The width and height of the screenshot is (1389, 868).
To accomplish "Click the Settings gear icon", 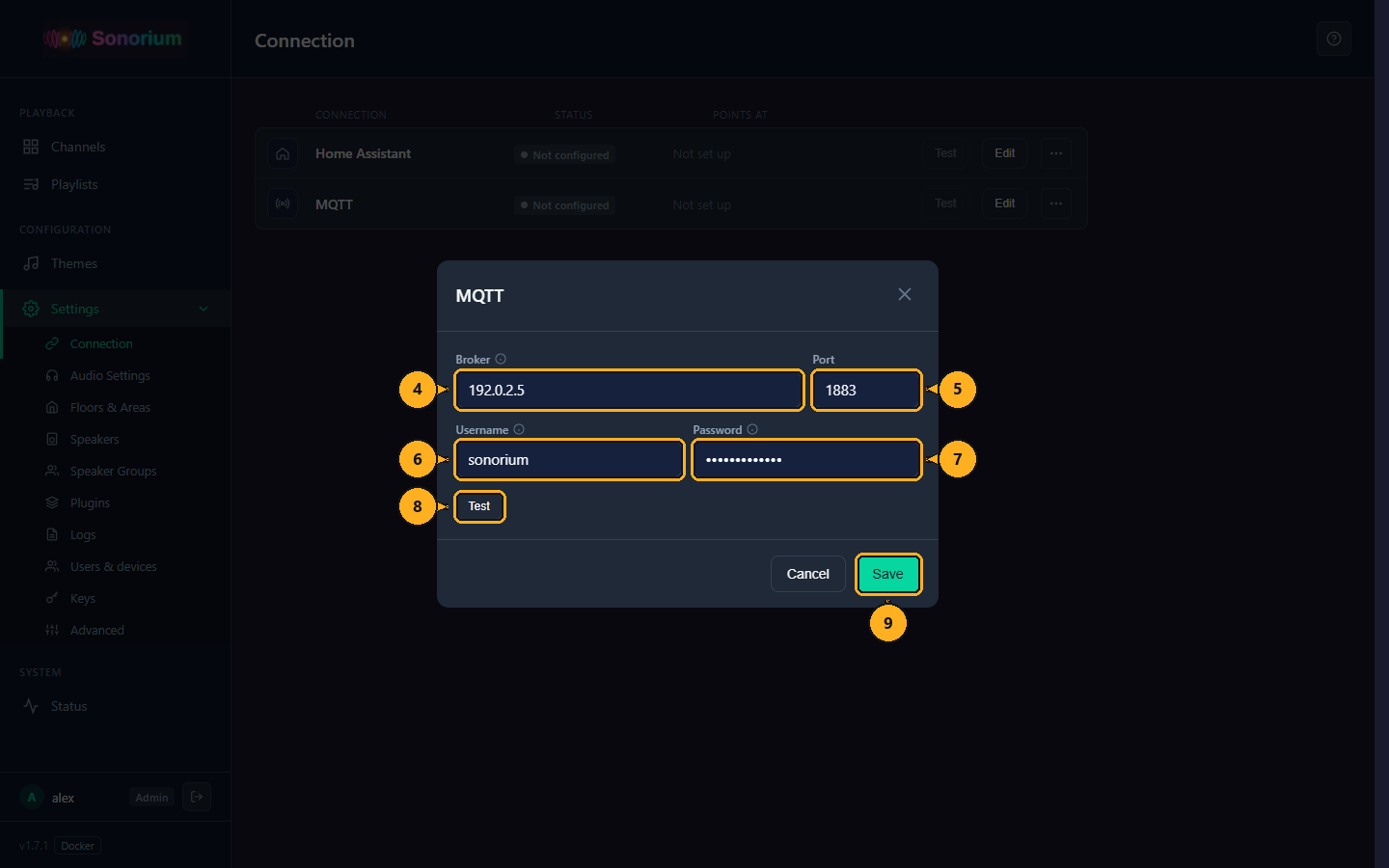I will 31,309.
